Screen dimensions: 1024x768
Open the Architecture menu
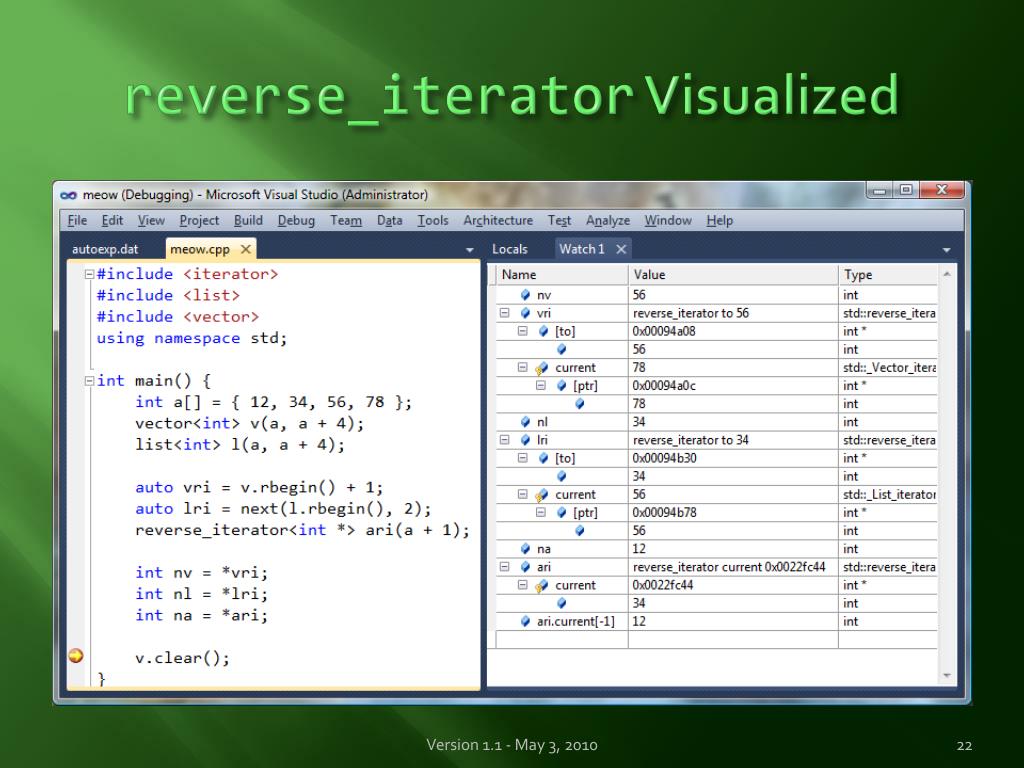pos(498,221)
